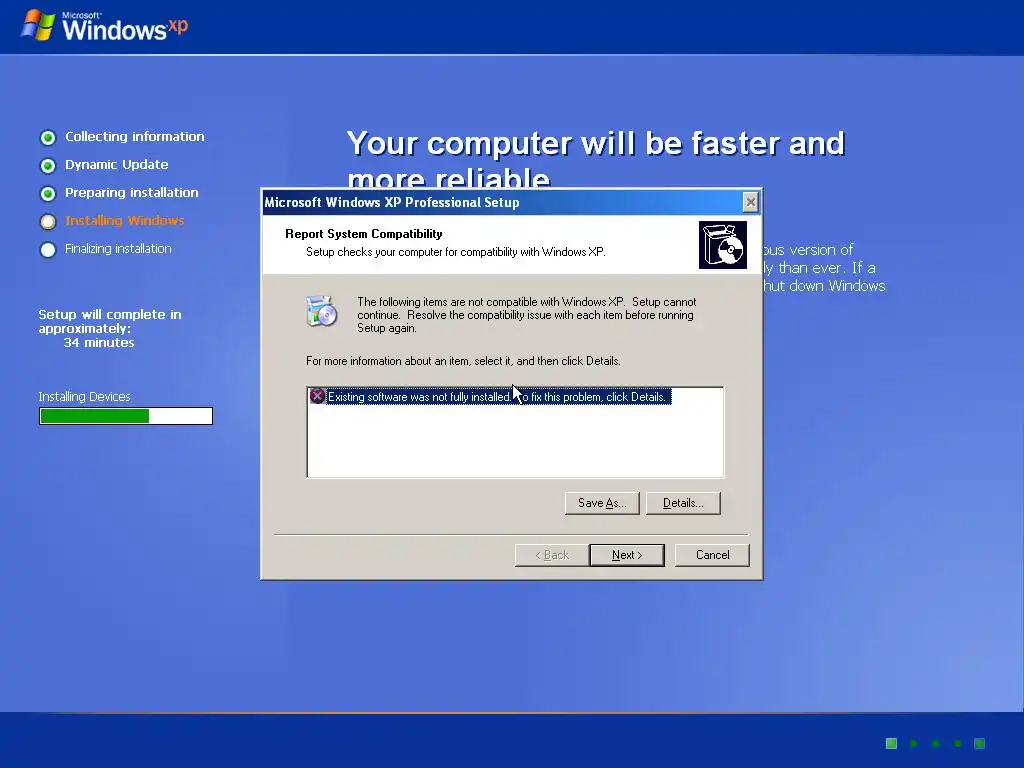Click the 'For more information about an item' instruction
This screenshot has width=1024, height=768.
[x=463, y=360]
